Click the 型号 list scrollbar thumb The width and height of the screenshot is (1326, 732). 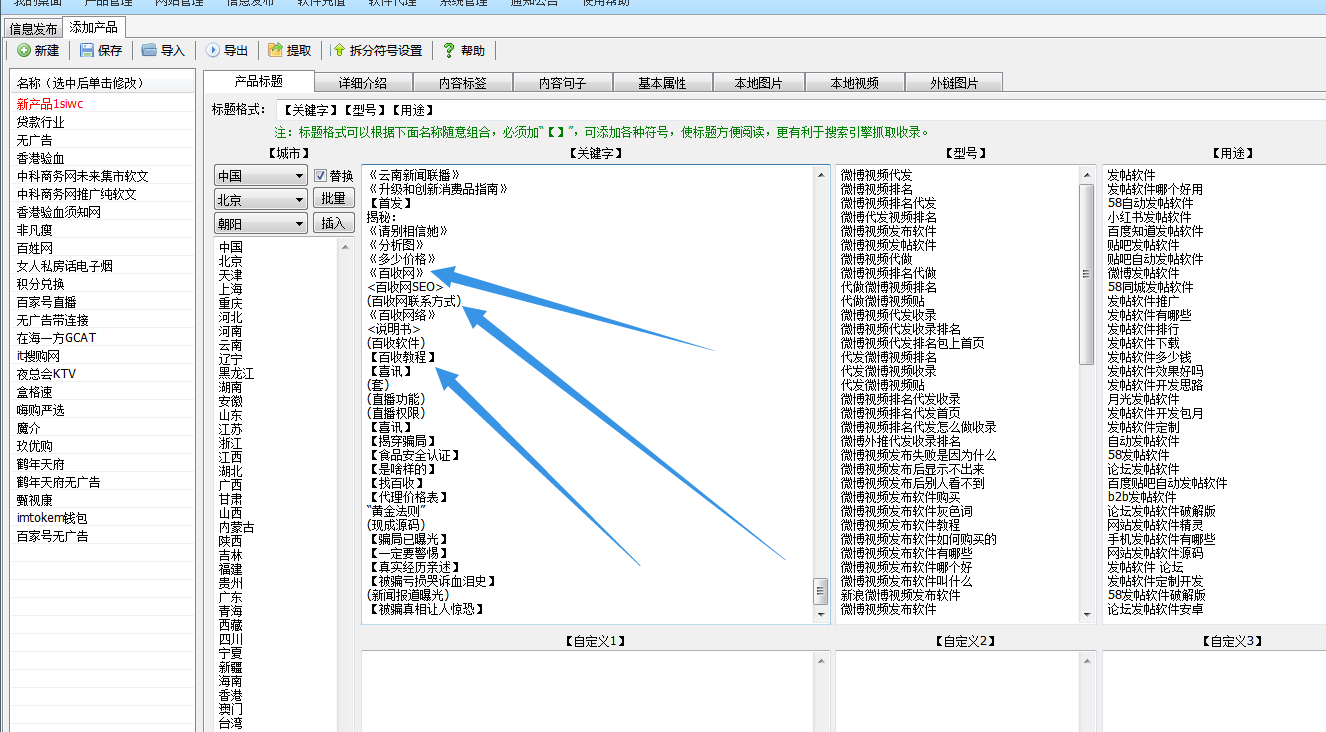pos(1086,274)
